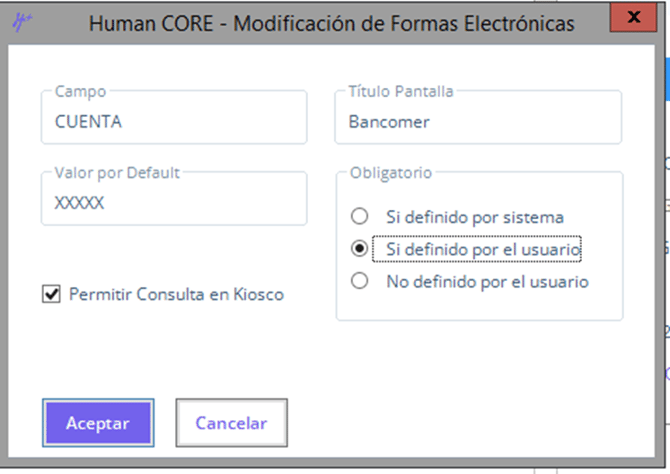The height and width of the screenshot is (474, 670).
Task: Click the "Permitir Consulta en Kiosco" label text
Action: 176,295
